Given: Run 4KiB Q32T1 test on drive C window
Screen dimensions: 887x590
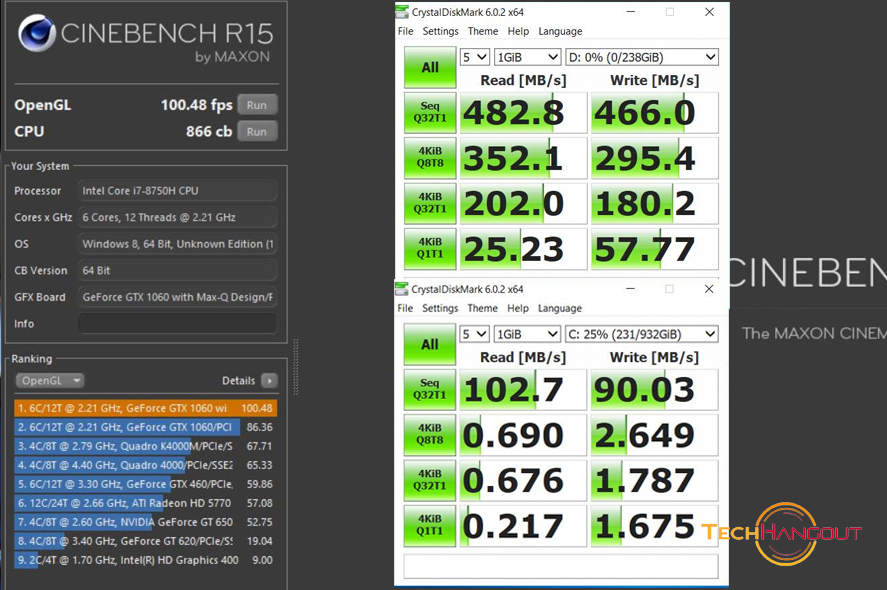Looking at the screenshot, I should [430, 480].
